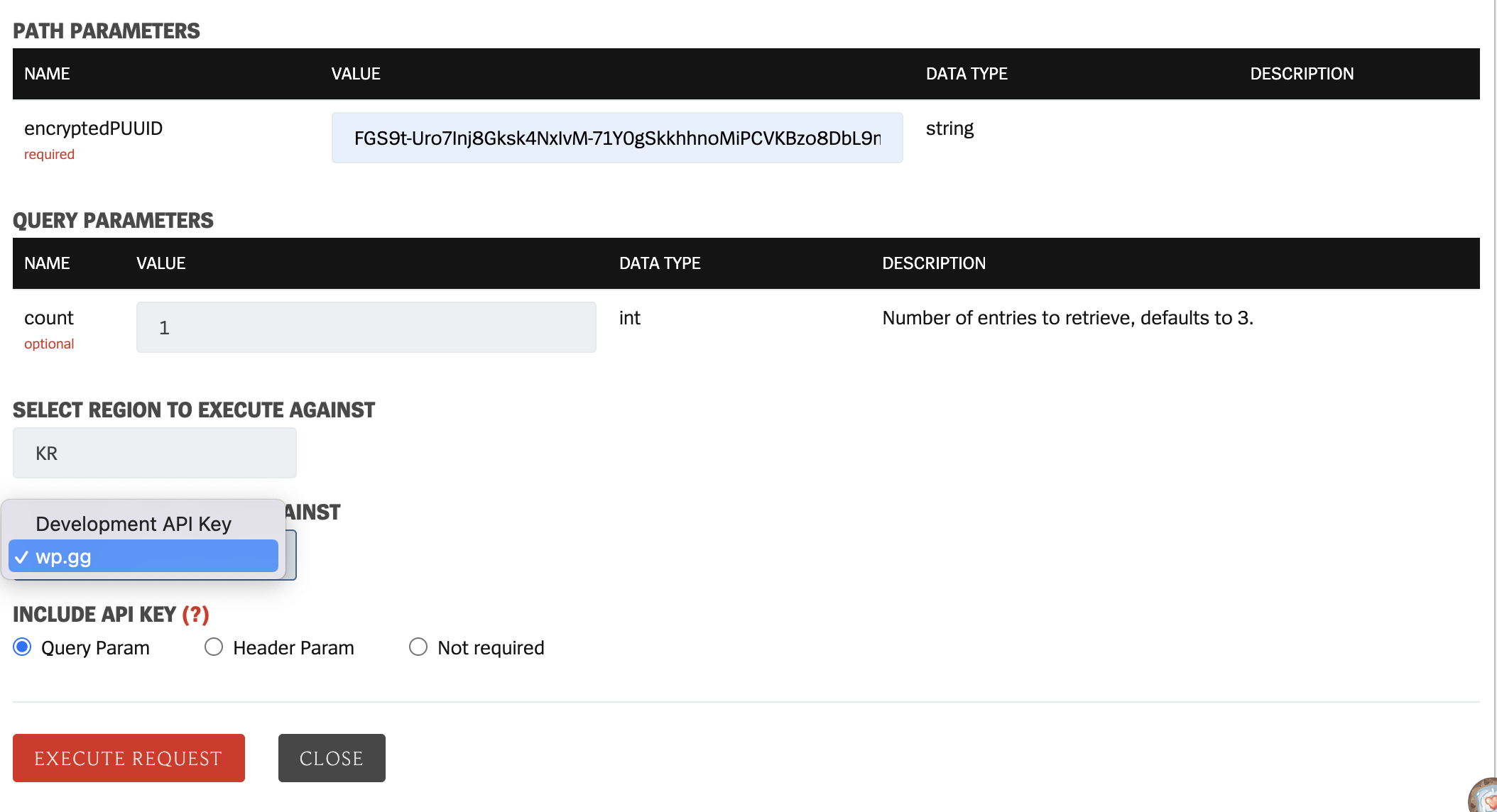The image size is (1497, 812).
Task: Click the Query Parameters heading
Action: pos(113,221)
